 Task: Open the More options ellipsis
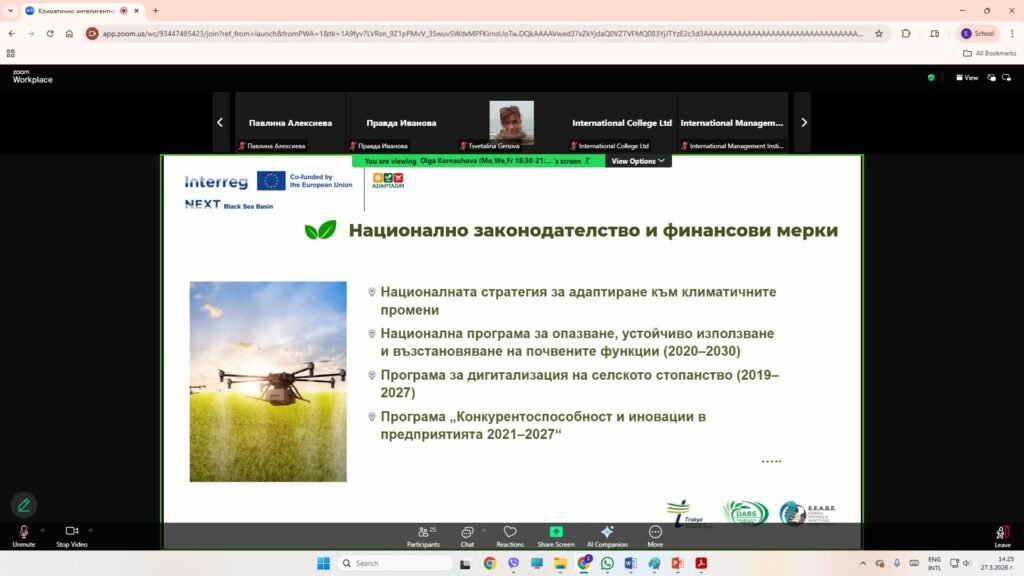(x=655, y=532)
